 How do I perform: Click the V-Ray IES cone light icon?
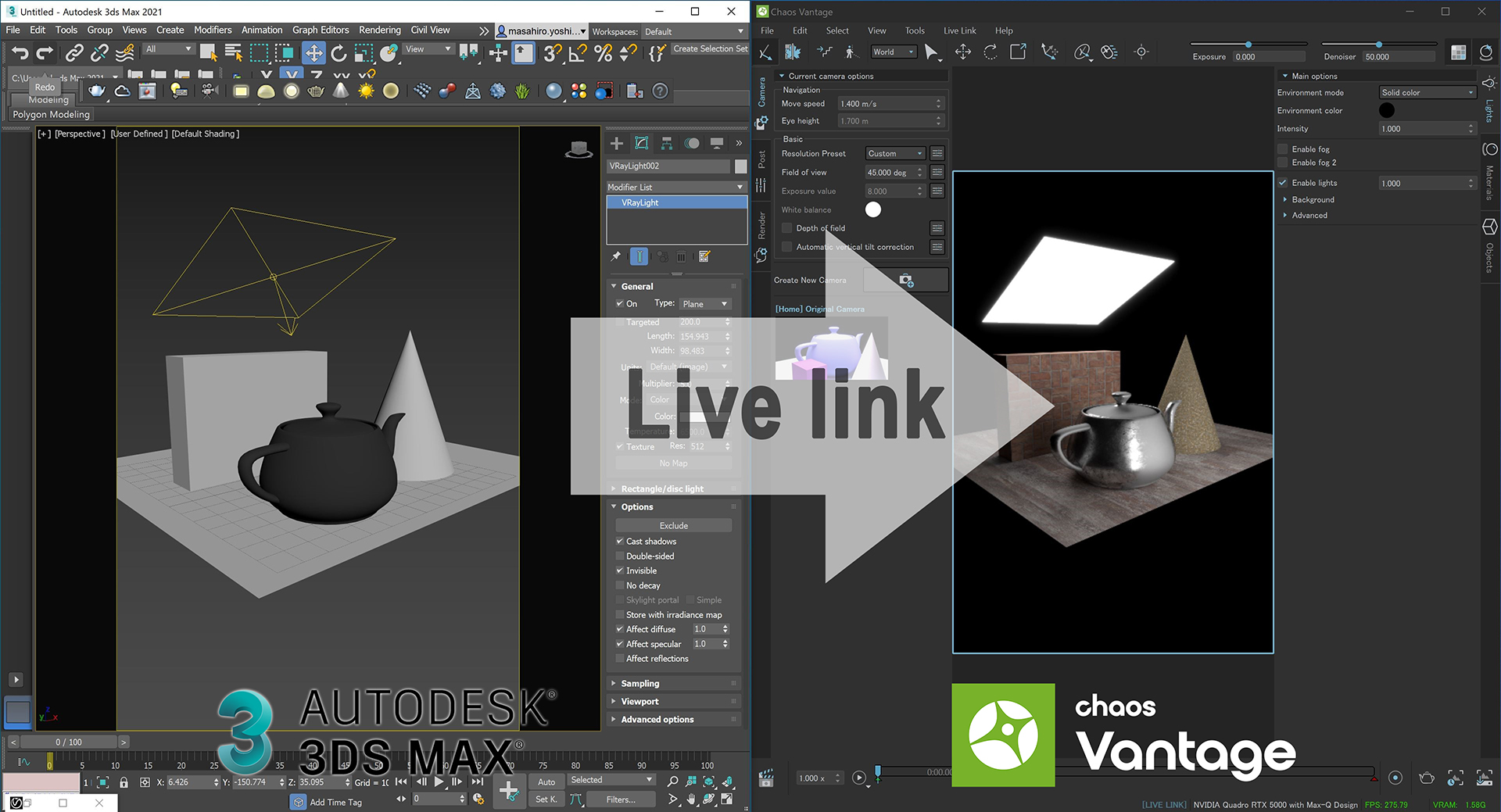[341, 91]
